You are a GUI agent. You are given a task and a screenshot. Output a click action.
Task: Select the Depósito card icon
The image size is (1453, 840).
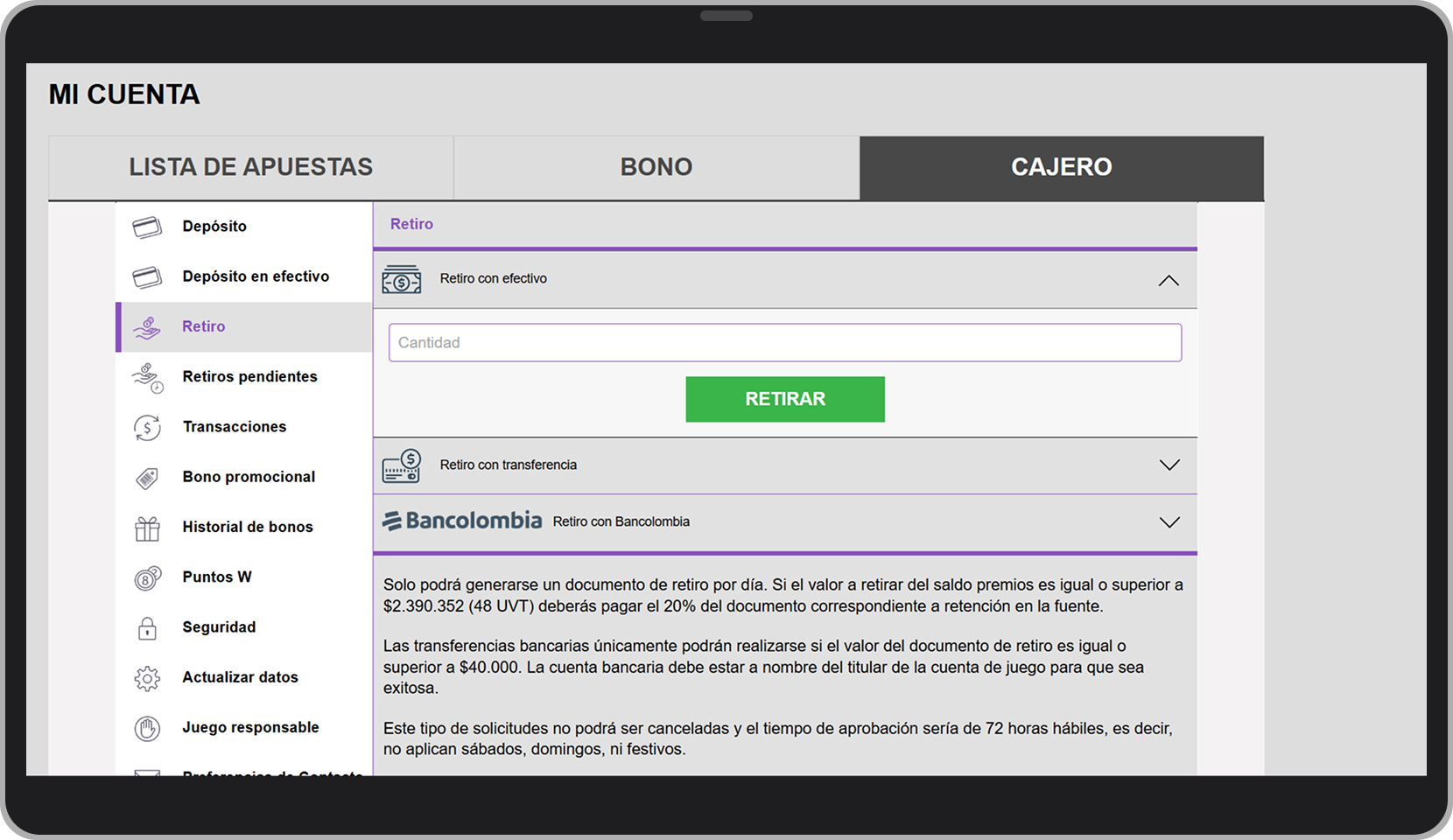pos(147,226)
